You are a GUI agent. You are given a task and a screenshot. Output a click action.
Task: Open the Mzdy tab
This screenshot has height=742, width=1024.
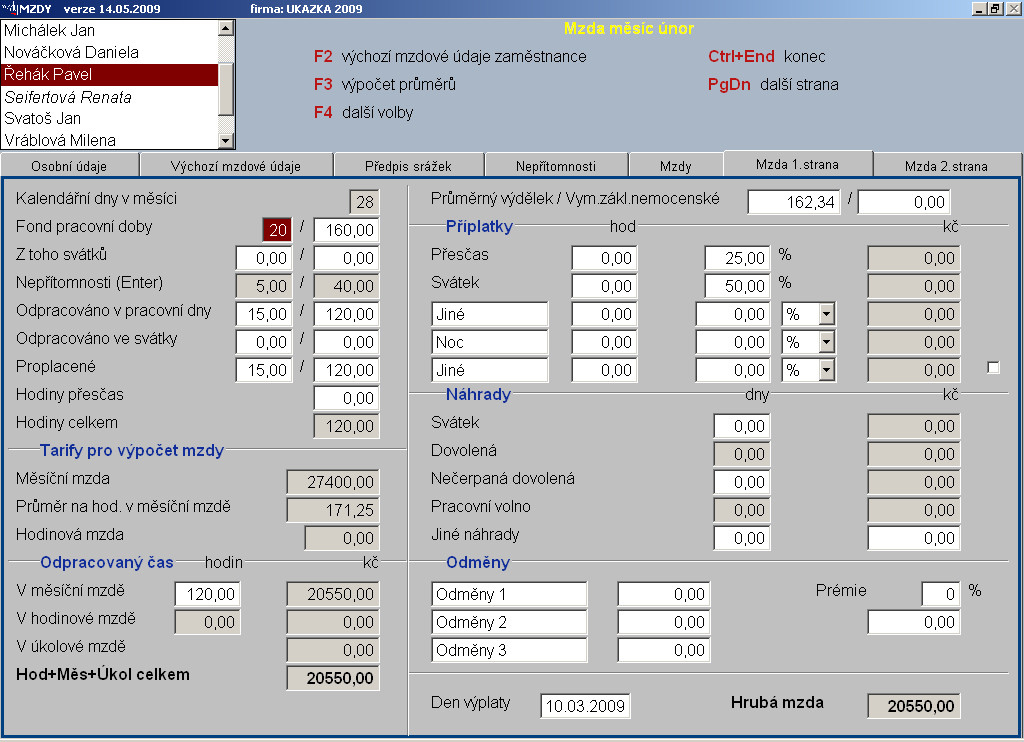tap(675, 166)
